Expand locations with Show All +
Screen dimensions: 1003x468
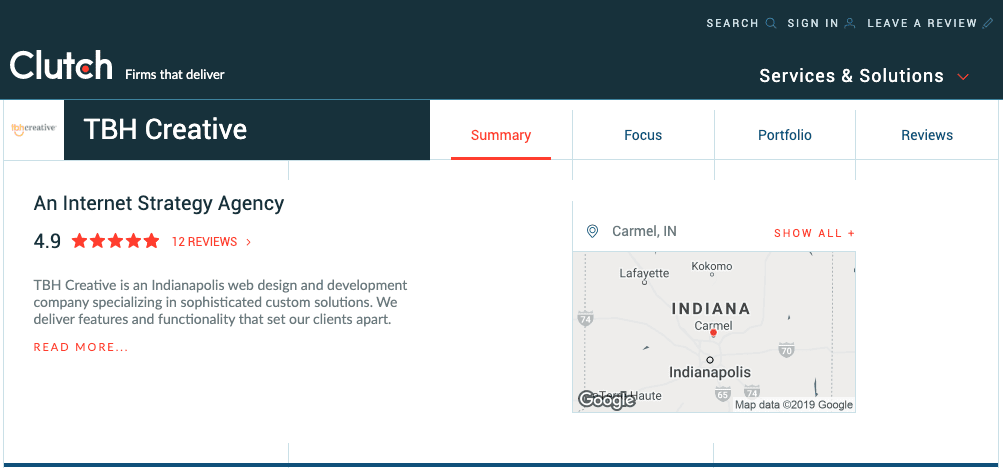click(x=814, y=233)
